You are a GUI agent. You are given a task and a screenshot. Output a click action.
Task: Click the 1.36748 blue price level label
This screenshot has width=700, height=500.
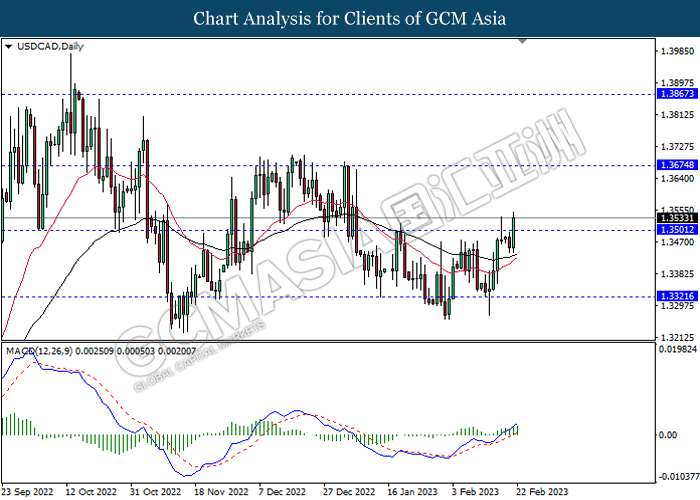tap(677, 165)
